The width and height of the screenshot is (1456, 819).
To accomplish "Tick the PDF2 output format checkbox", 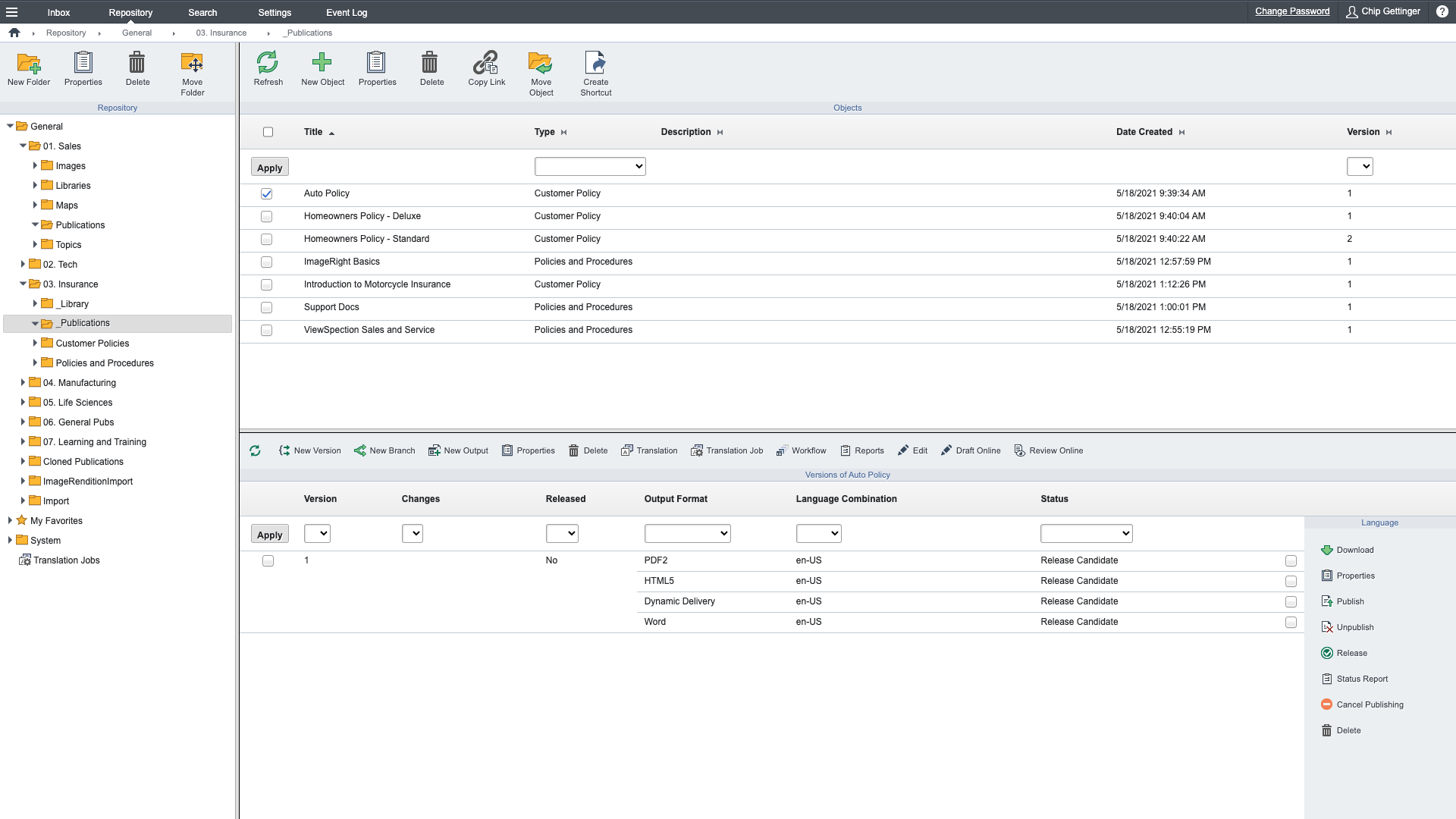I will [x=1291, y=561].
